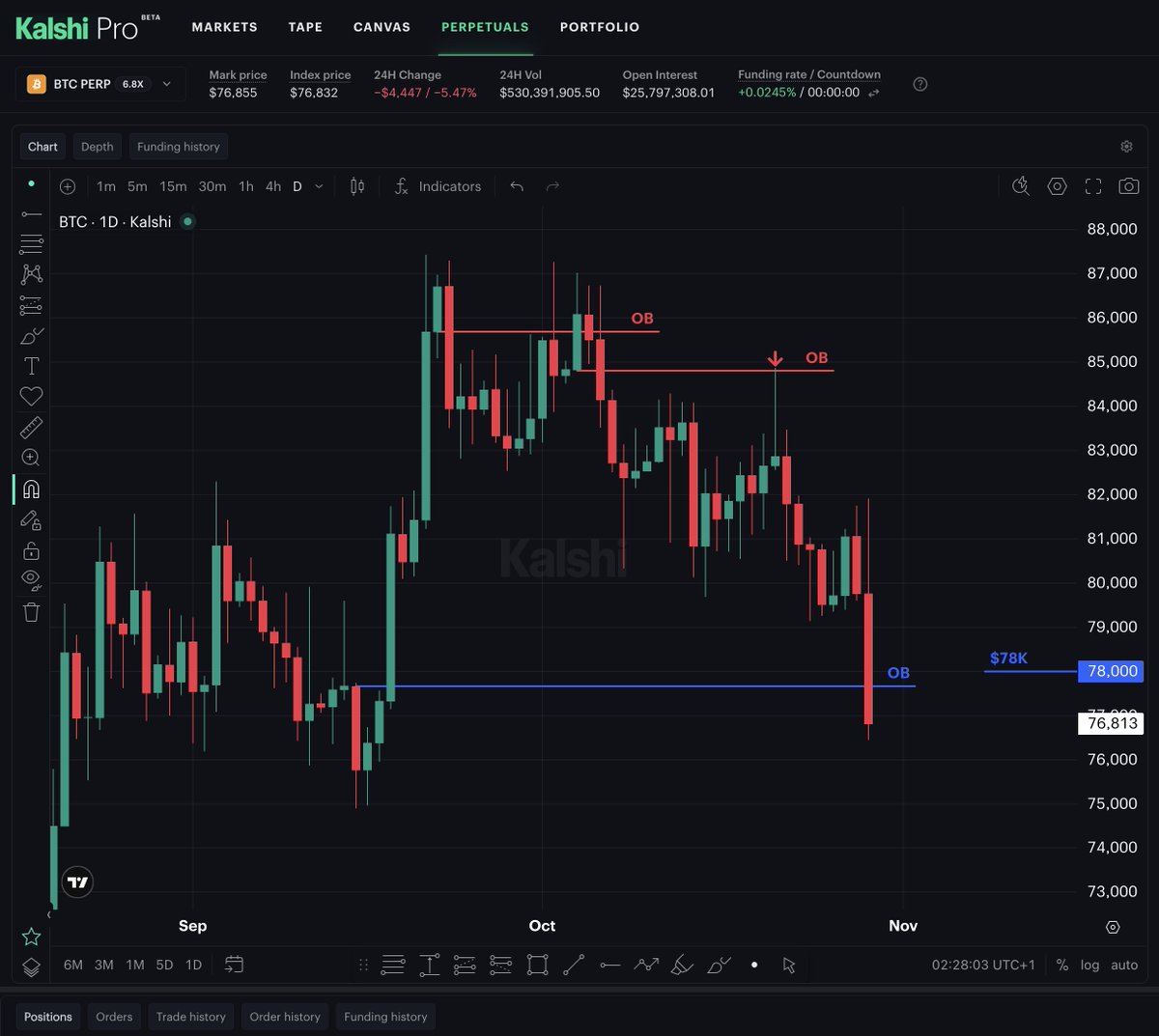Set chart range to 1M

tap(135, 965)
